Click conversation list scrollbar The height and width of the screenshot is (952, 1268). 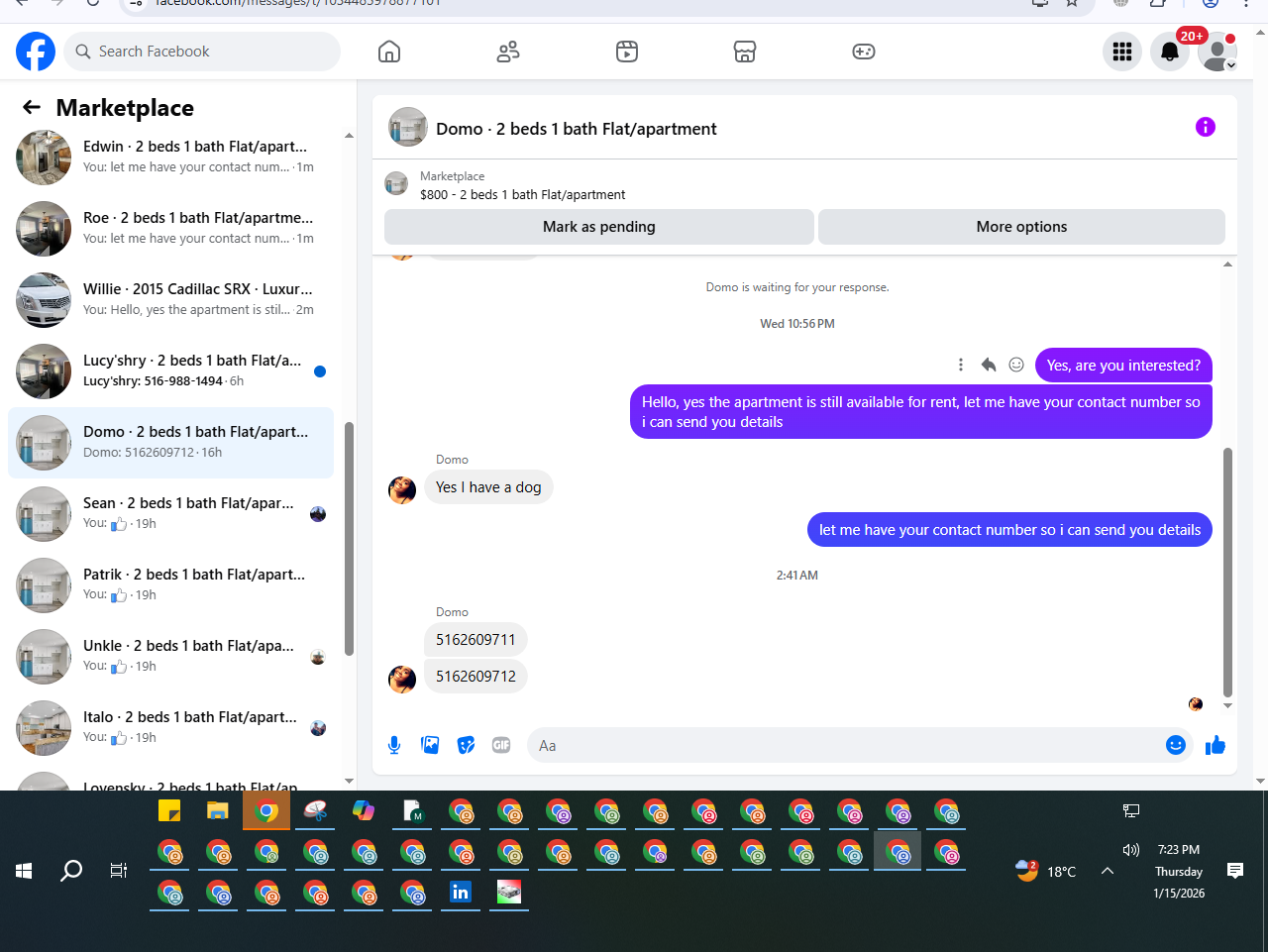coord(349,539)
